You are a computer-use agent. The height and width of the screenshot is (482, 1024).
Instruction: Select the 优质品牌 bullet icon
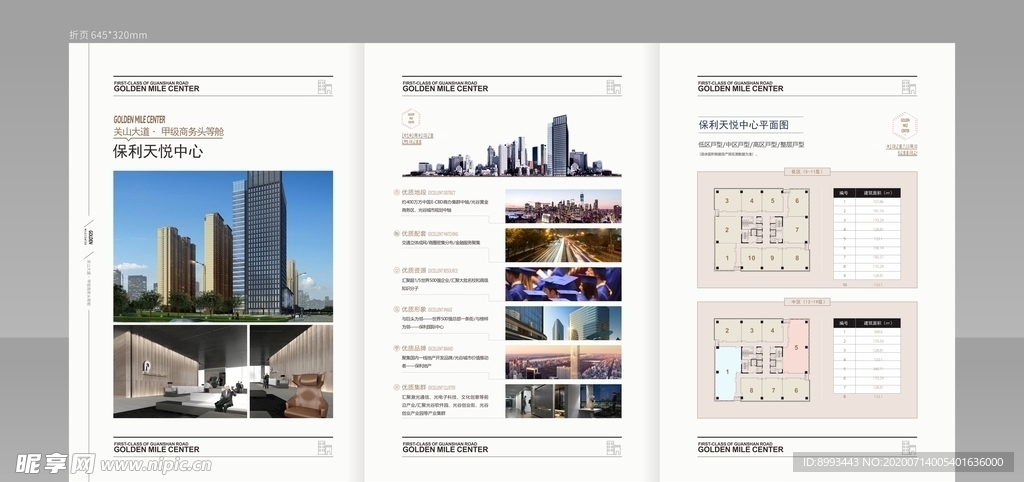(x=397, y=347)
